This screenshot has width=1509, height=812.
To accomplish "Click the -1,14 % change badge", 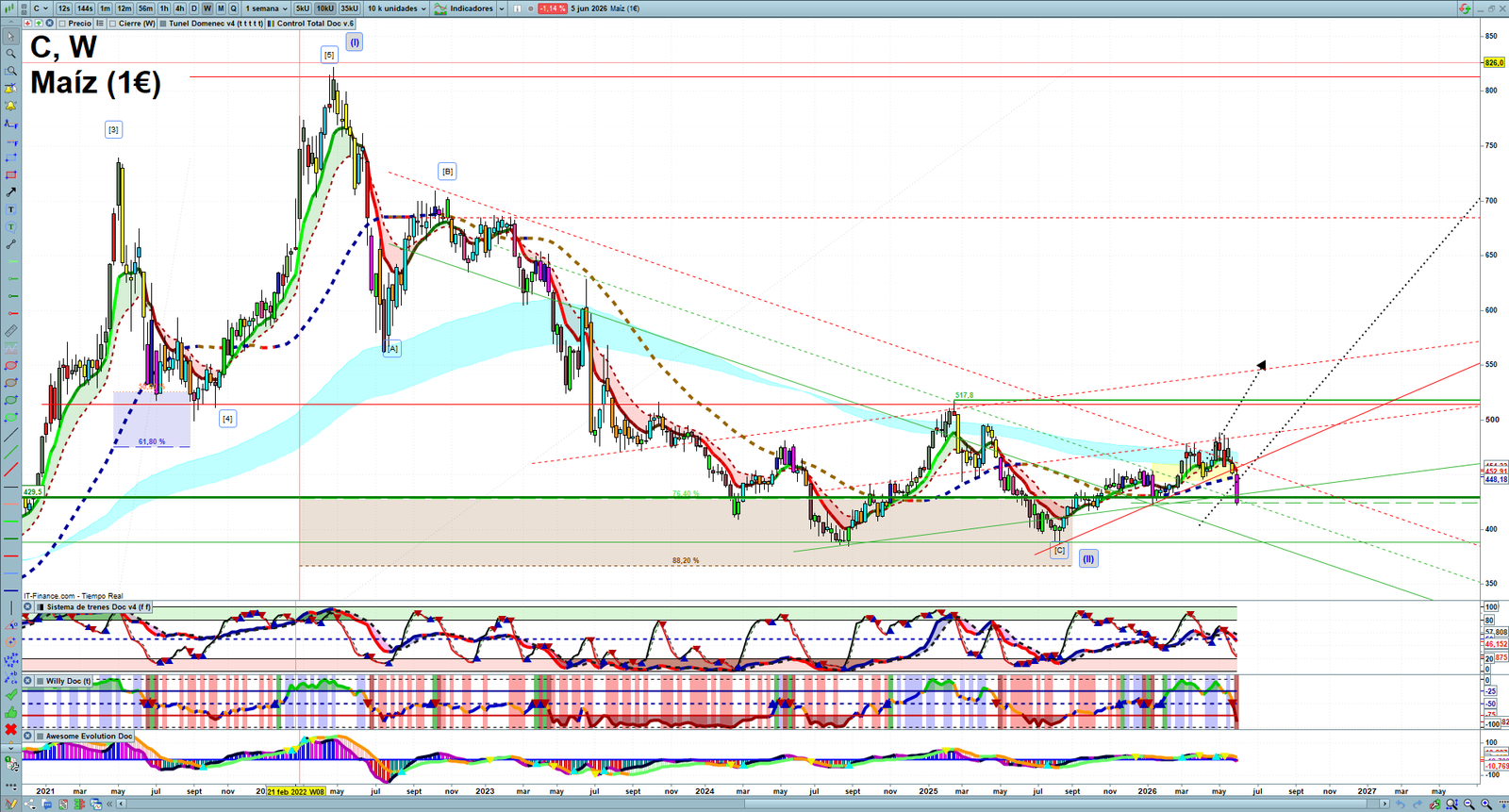I will 553,8.
